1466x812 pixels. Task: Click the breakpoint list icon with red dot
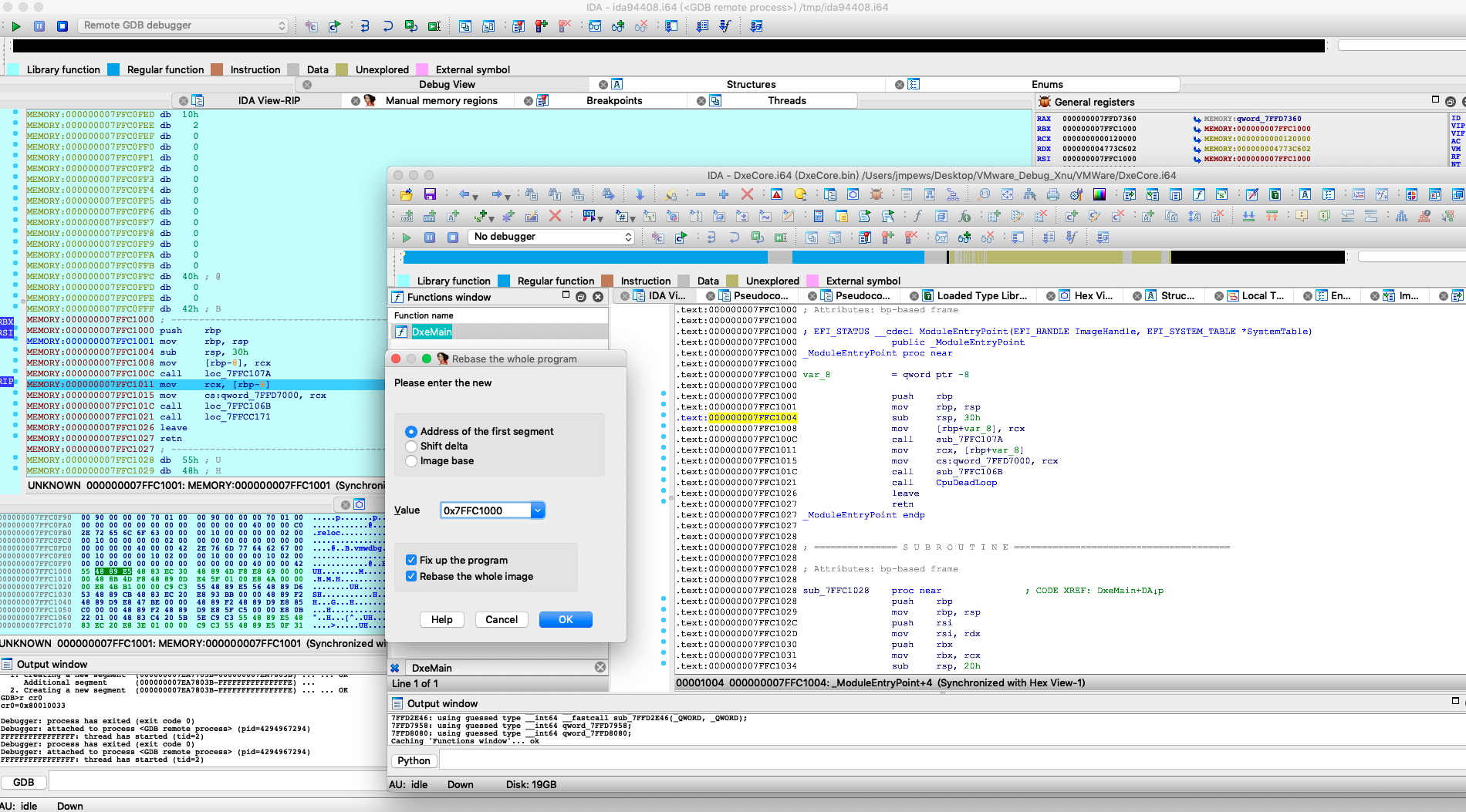[865, 238]
